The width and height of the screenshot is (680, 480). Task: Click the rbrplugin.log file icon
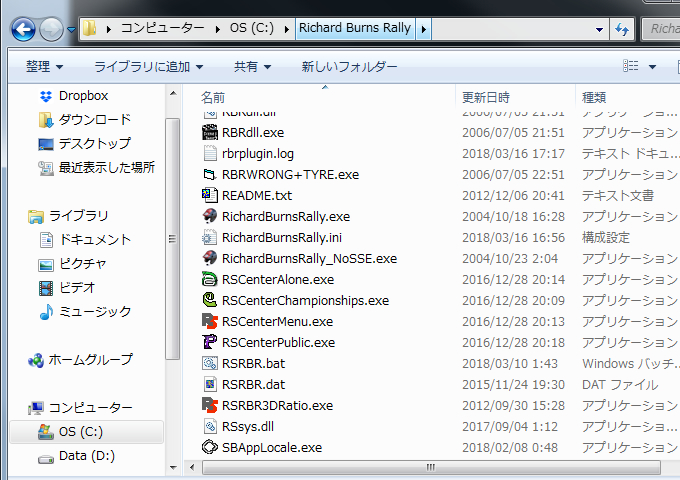click(210, 153)
